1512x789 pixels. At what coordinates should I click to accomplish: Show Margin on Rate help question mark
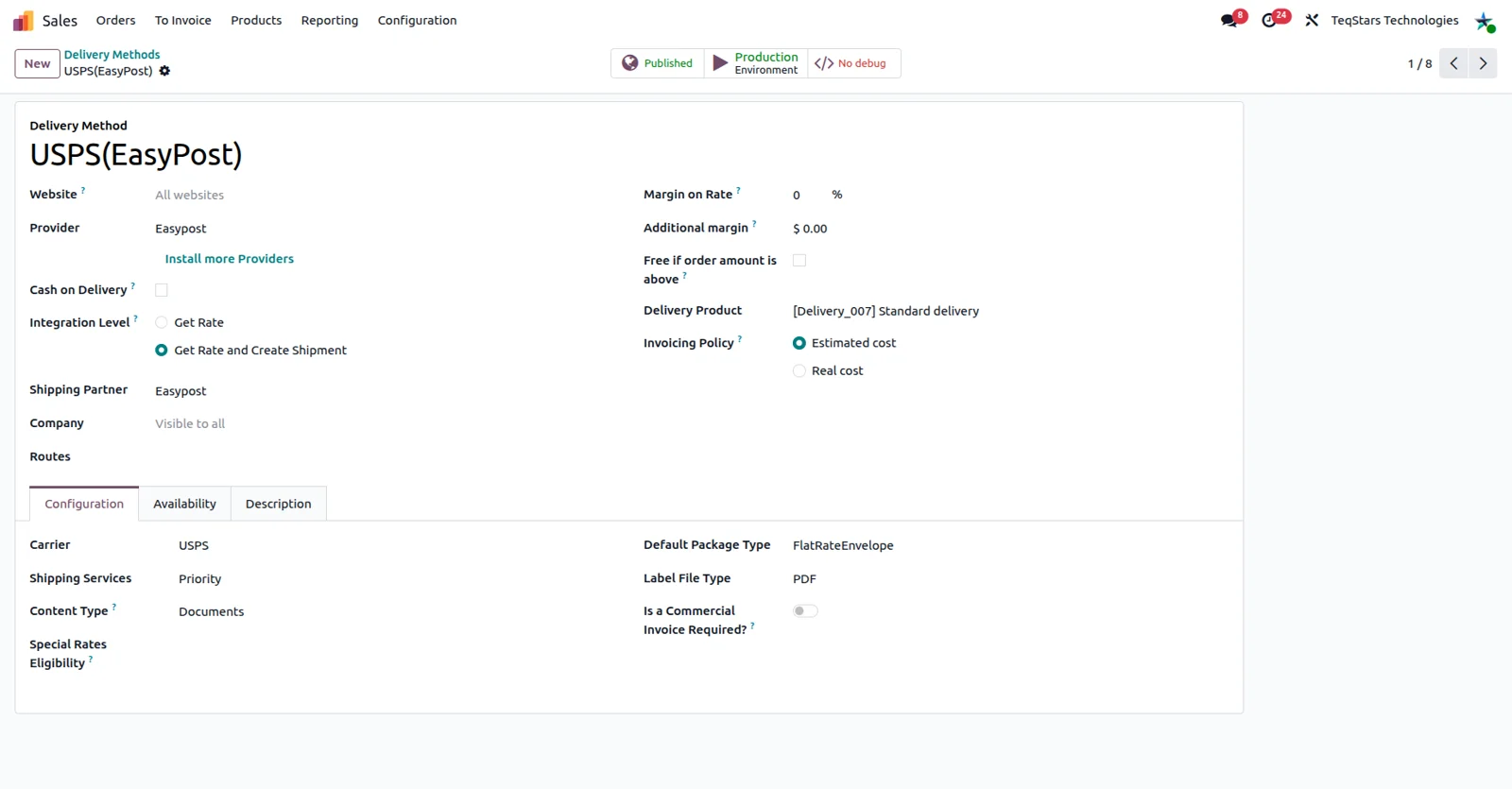click(739, 190)
